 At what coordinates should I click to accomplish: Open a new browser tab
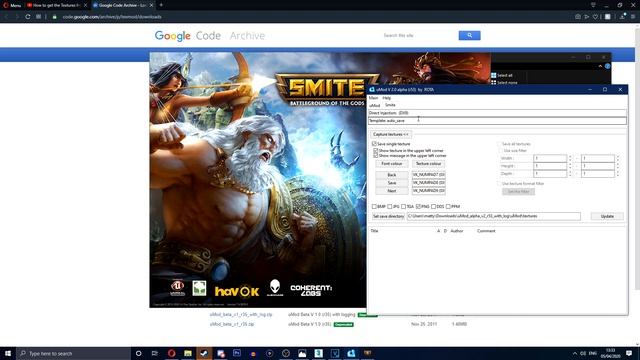coord(161,5)
